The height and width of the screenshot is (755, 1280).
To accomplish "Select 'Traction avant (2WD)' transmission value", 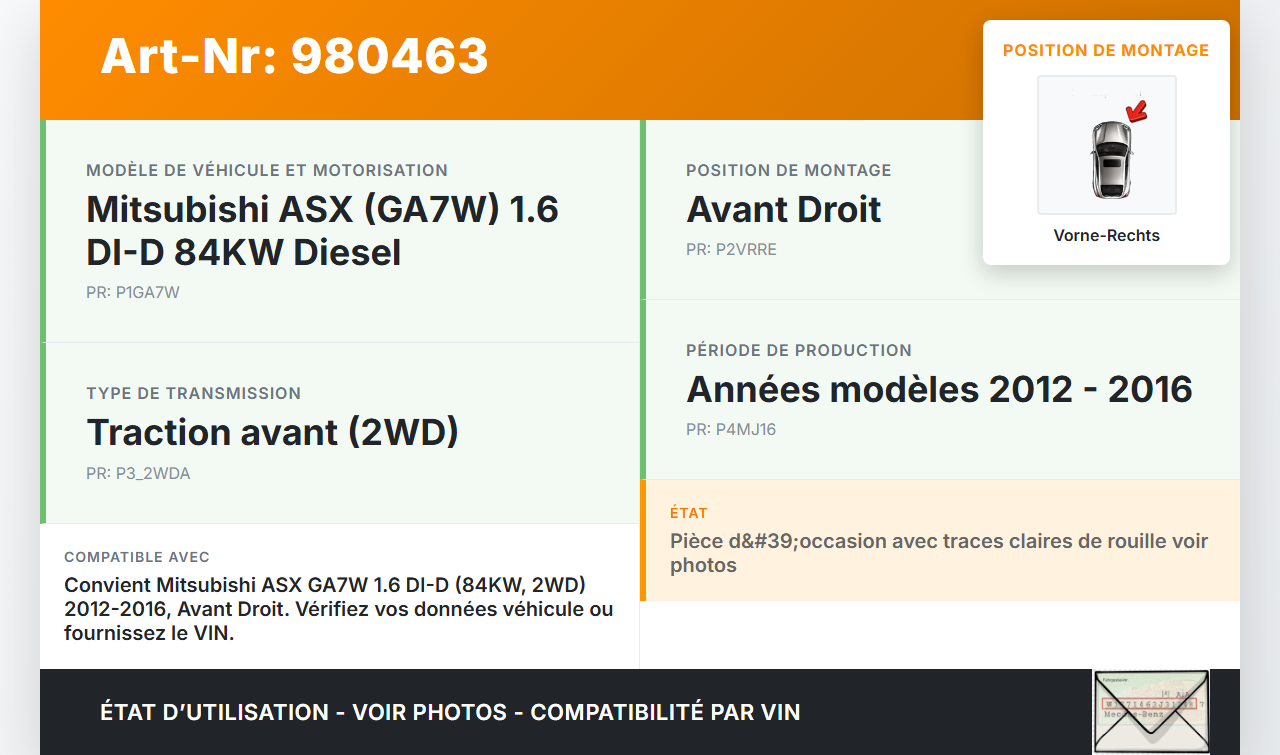I will click(x=272, y=432).
